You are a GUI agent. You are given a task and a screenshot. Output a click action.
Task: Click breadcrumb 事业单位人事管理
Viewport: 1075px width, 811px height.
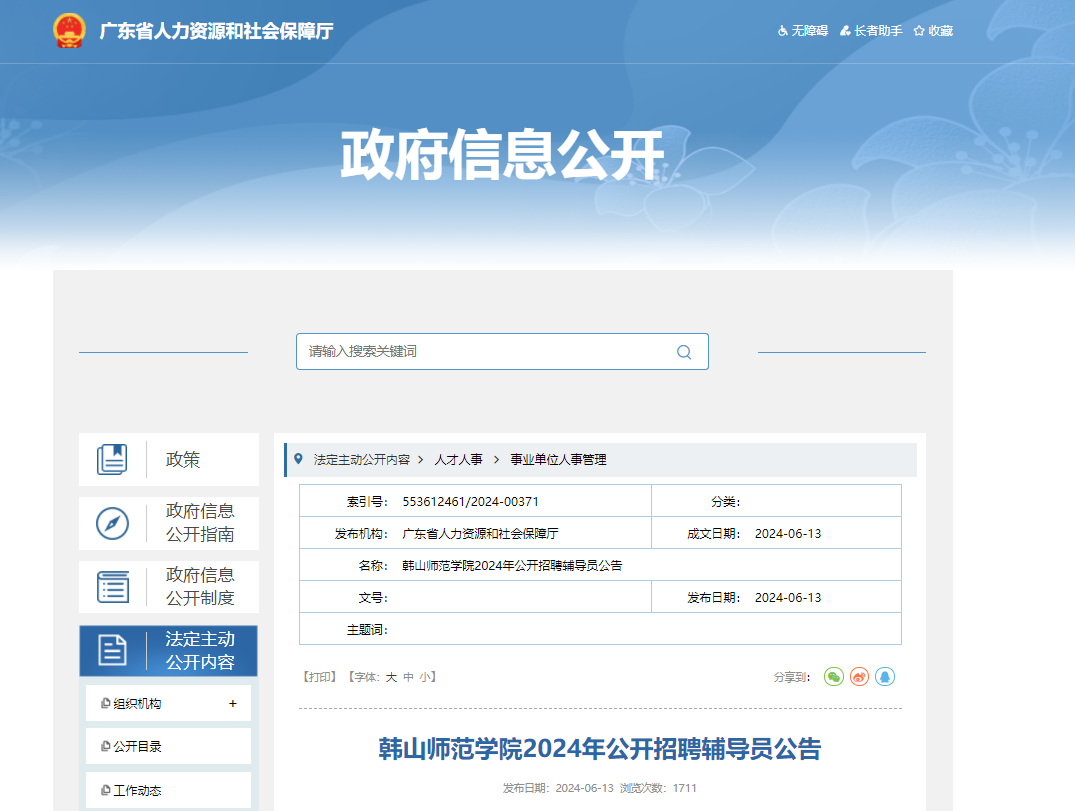559,459
